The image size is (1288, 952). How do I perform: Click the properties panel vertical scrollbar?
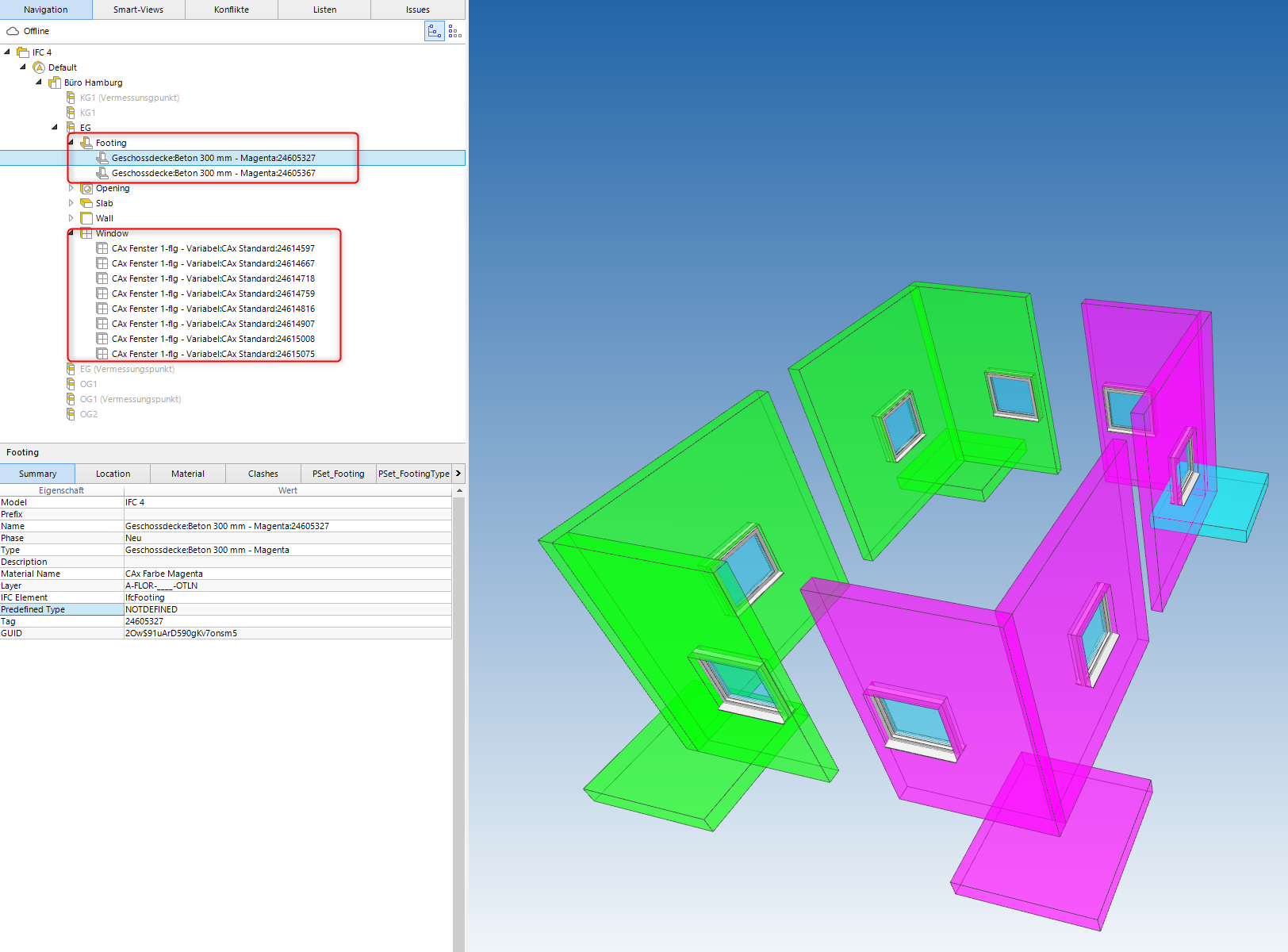(458, 718)
